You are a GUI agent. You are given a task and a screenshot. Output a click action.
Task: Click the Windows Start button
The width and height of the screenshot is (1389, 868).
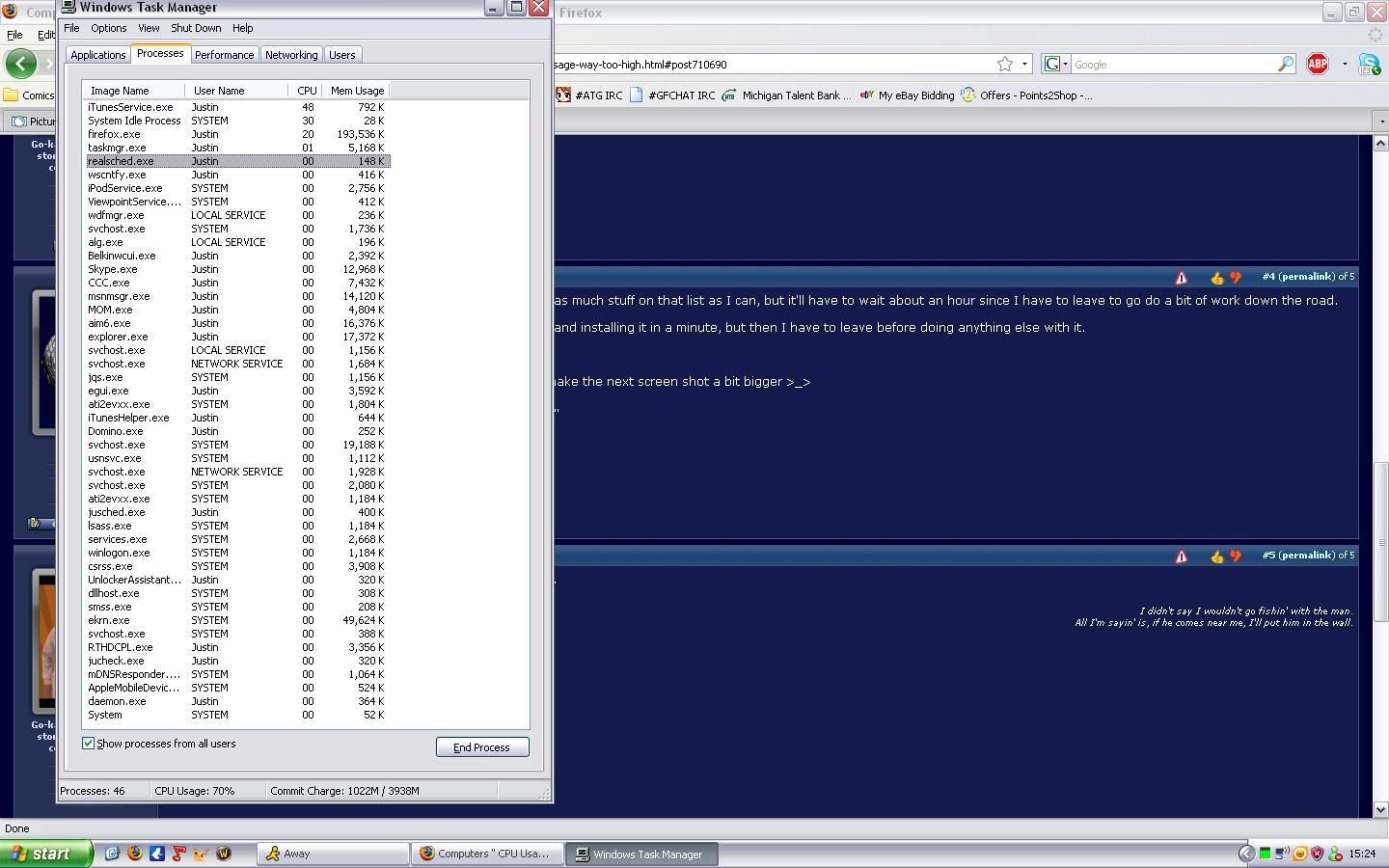(45, 854)
